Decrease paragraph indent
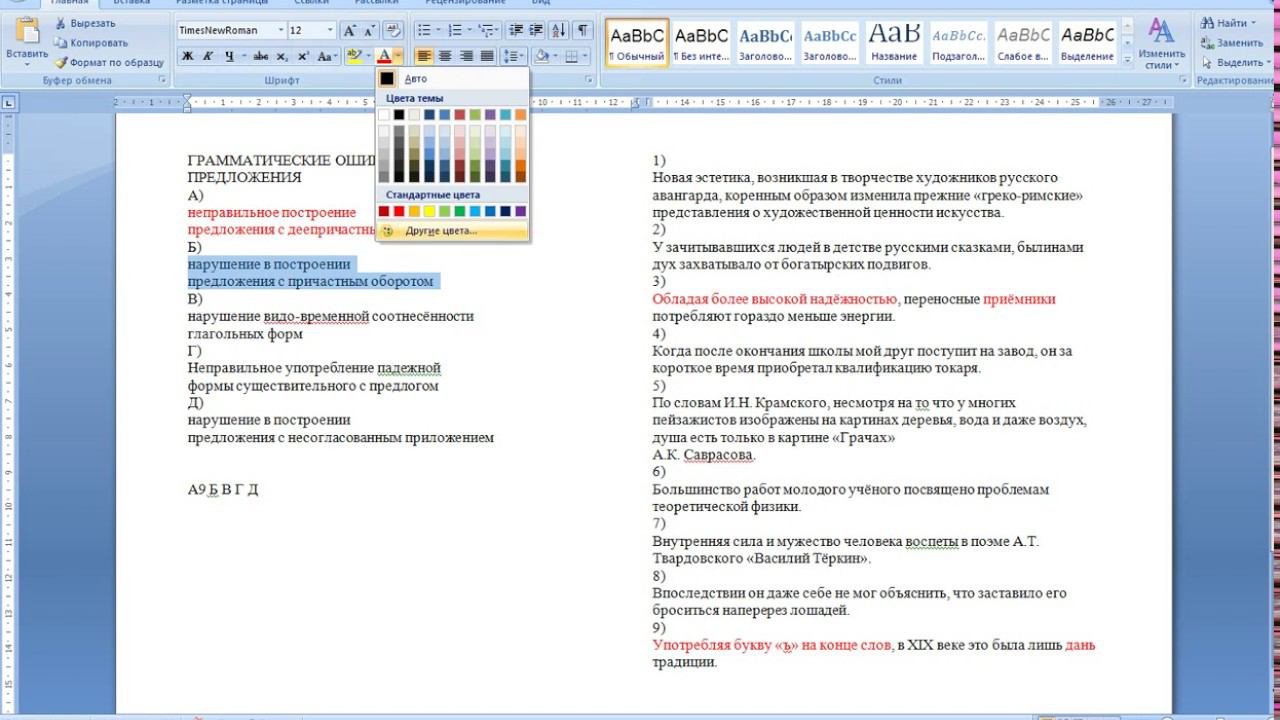 [516, 30]
